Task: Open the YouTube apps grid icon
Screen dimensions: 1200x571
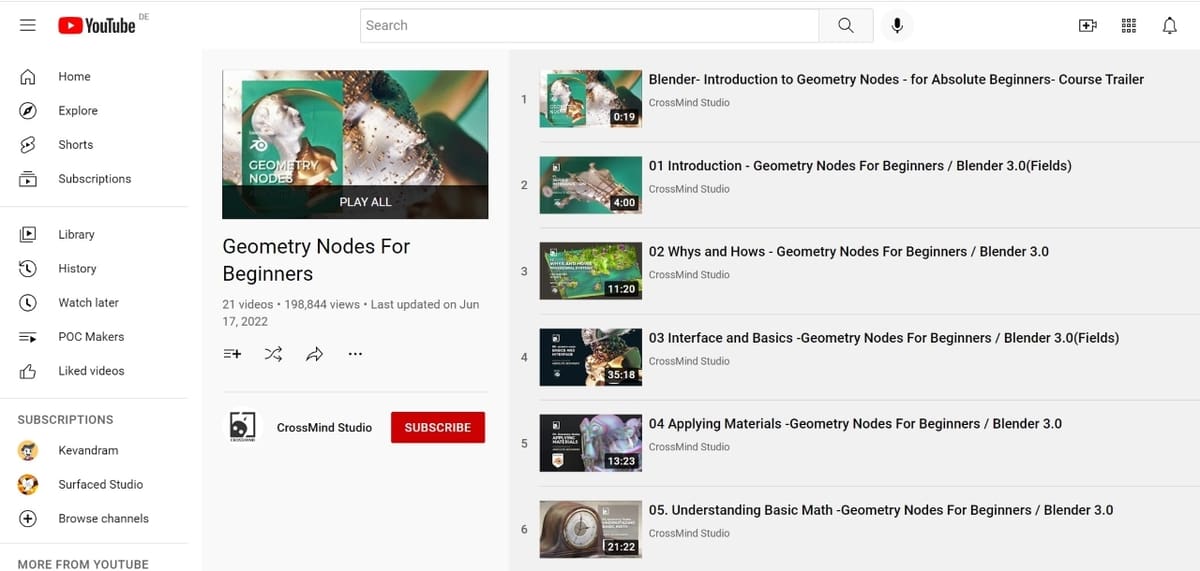Action: coord(1129,26)
